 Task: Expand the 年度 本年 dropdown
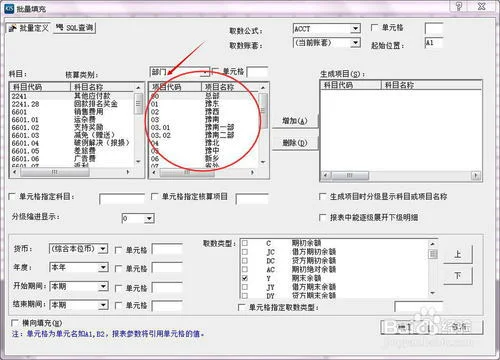tap(103, 267)
